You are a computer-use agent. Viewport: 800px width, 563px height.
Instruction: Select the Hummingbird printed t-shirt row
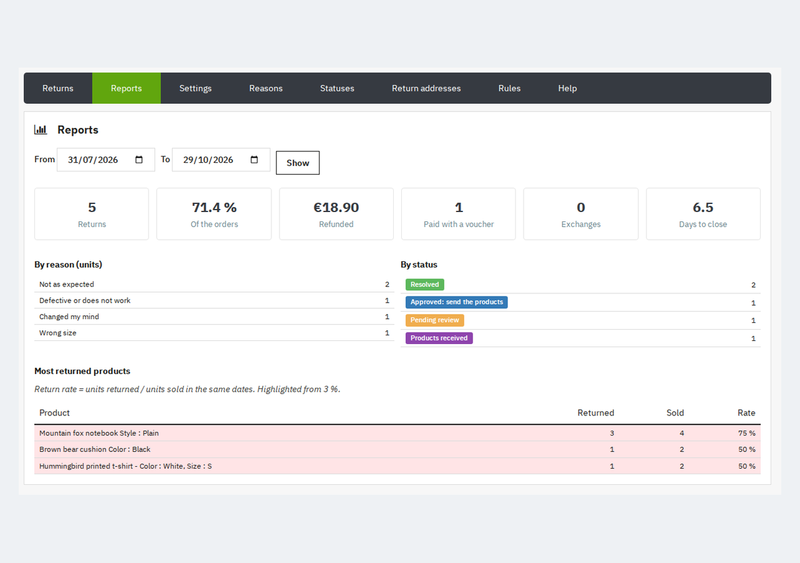tap(397, 466)
